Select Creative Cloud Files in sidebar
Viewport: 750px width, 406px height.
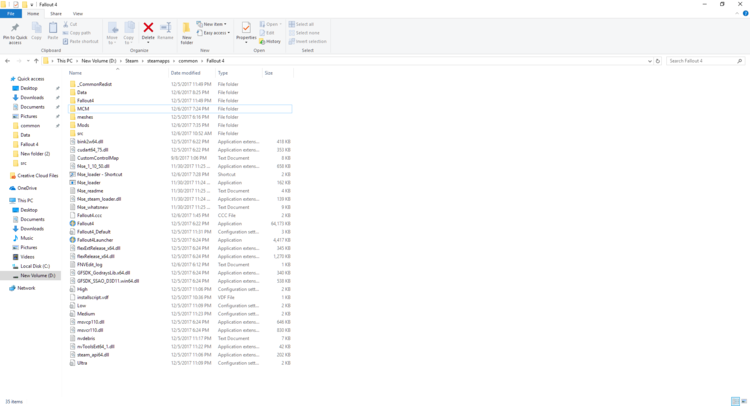pos(37,176)
